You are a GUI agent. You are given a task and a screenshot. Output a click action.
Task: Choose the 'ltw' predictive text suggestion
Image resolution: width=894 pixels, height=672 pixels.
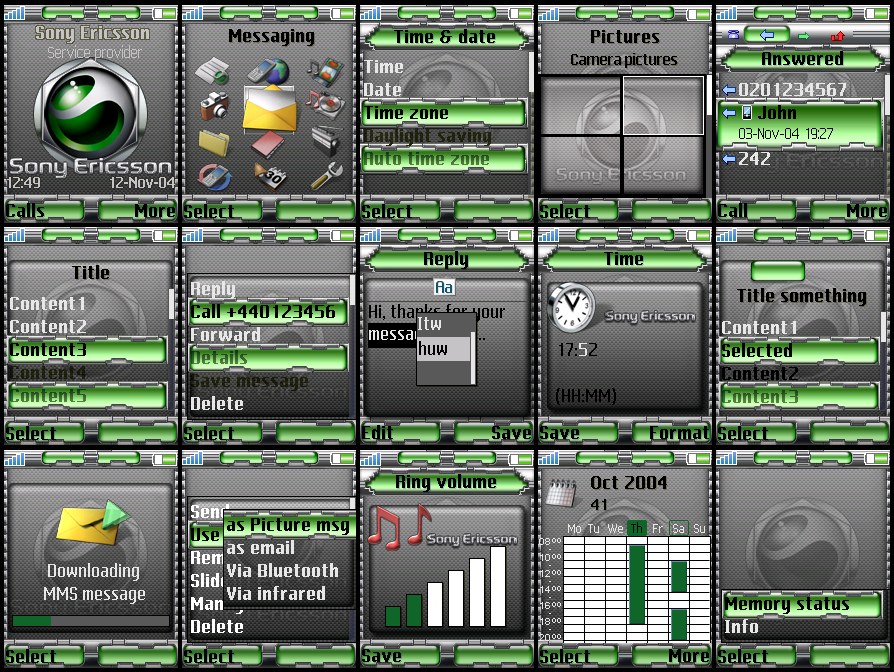coord(443,324)
